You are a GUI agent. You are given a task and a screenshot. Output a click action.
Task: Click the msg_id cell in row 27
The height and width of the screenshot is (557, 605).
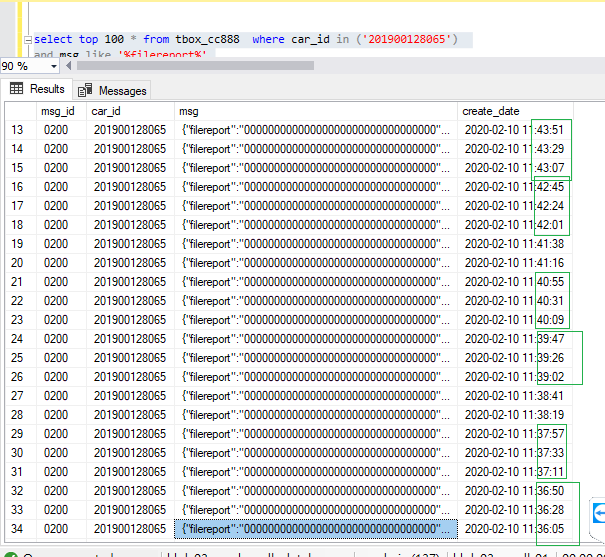click(56, 395)
